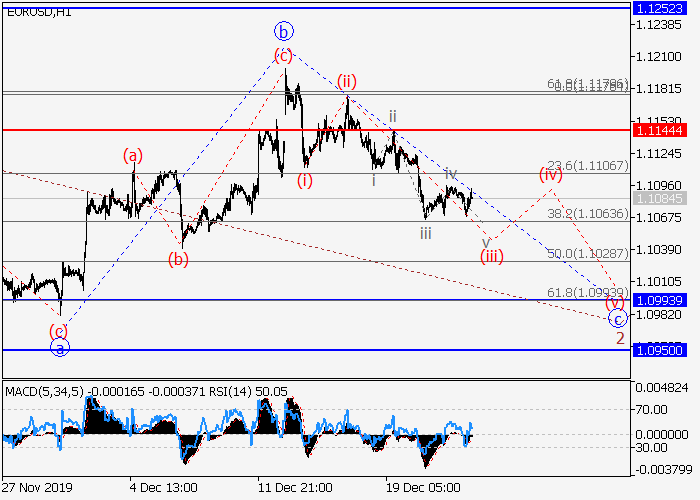The height and width of the screenshot is (500, 700).
Task: Select the circled blue c wave label
Action: click(618, 318)
